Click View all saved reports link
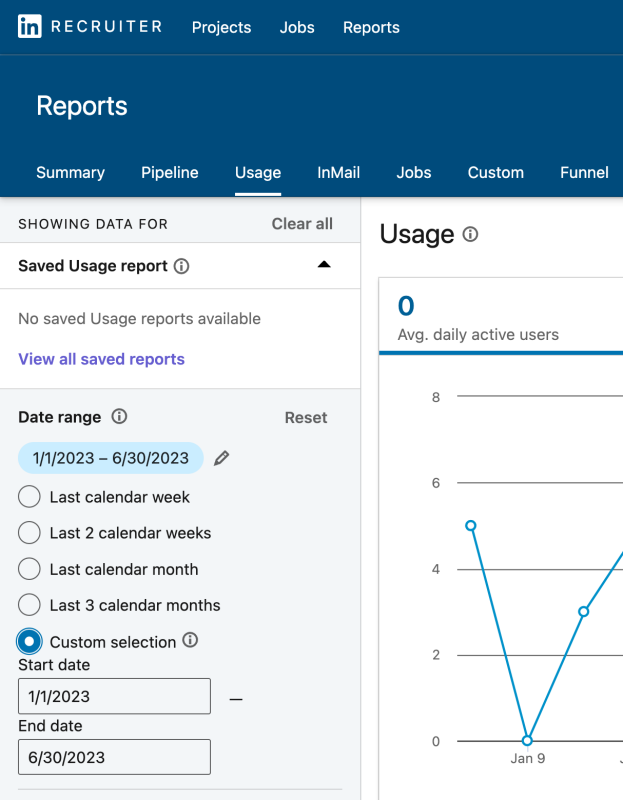 [x=102, y=359]
